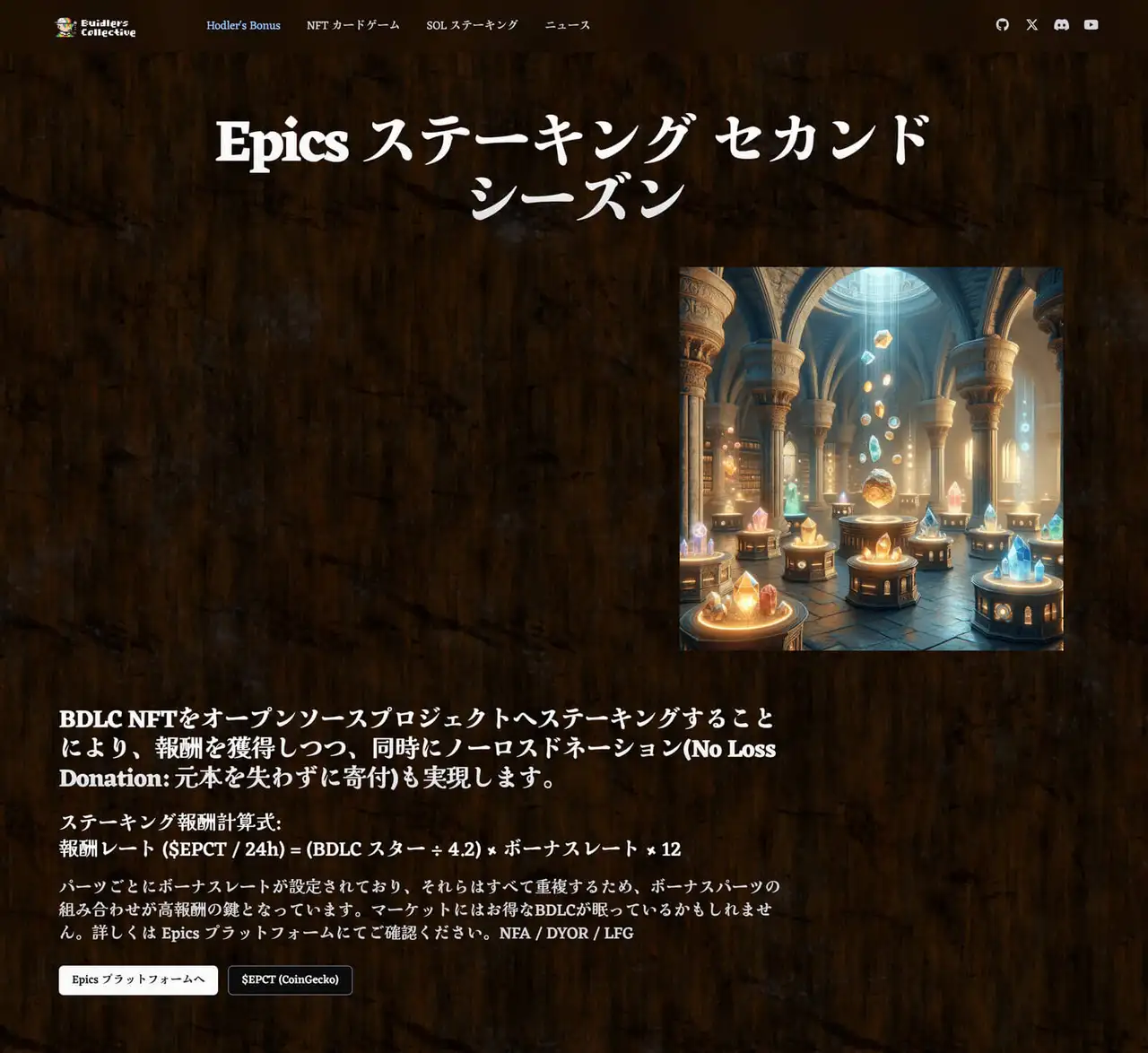Click the $EPCT (CoinGecko) button

pyautogui.click(x=290, y=979)
